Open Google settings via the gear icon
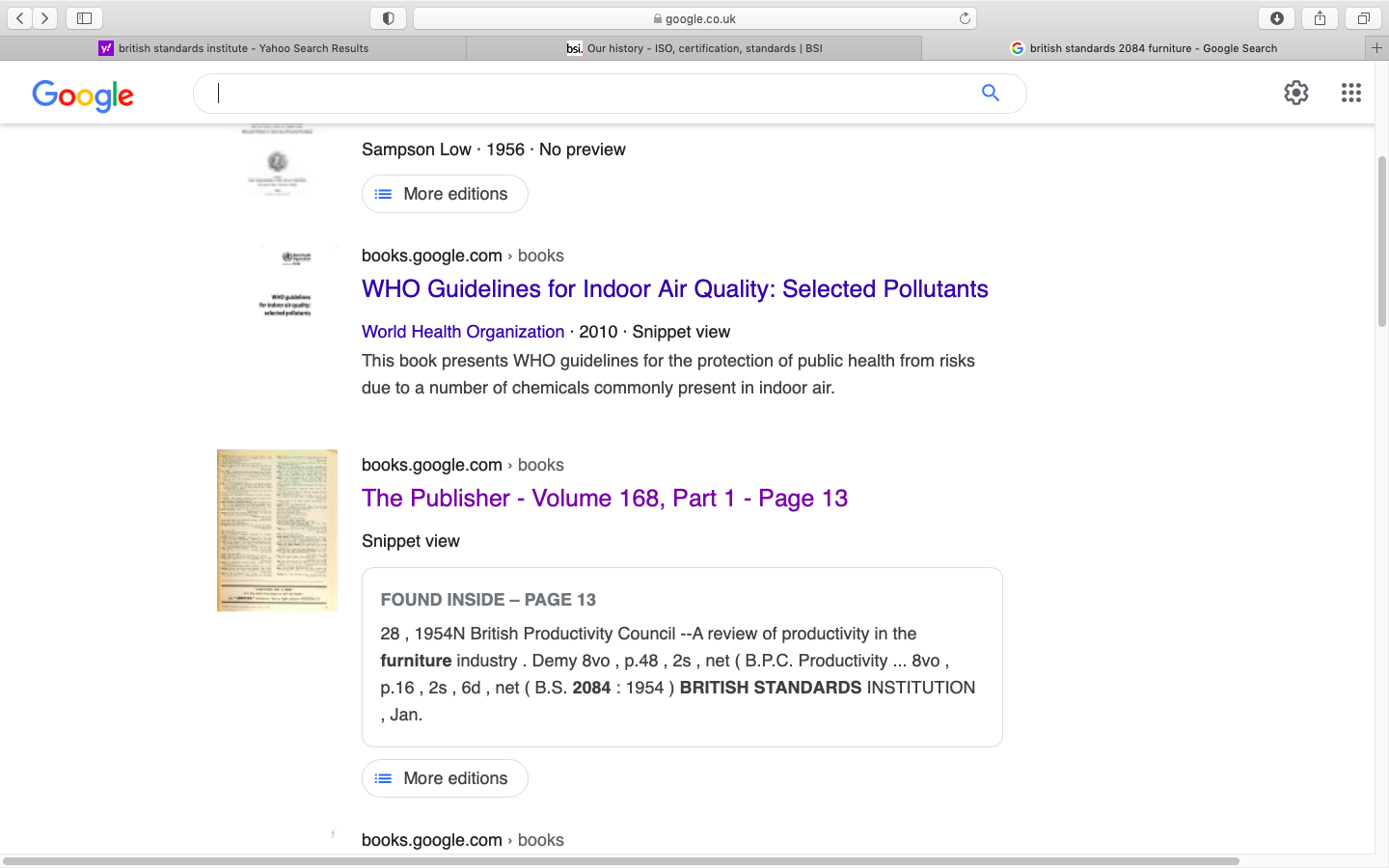 1296,93
